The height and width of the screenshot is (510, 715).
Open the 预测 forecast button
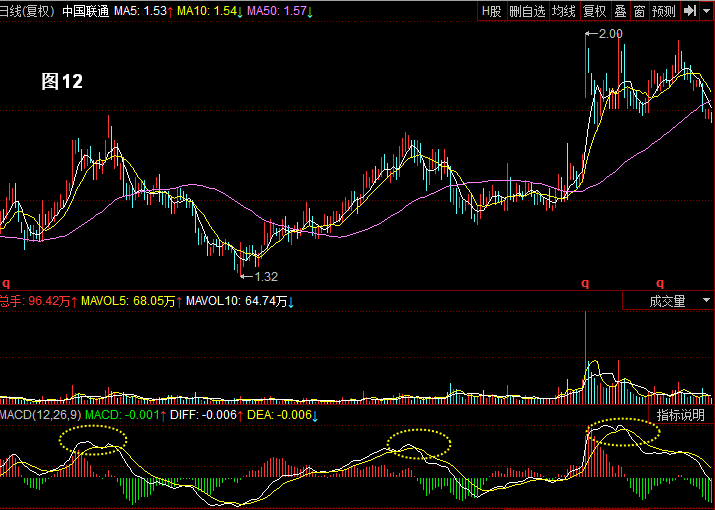pos(664,11)
